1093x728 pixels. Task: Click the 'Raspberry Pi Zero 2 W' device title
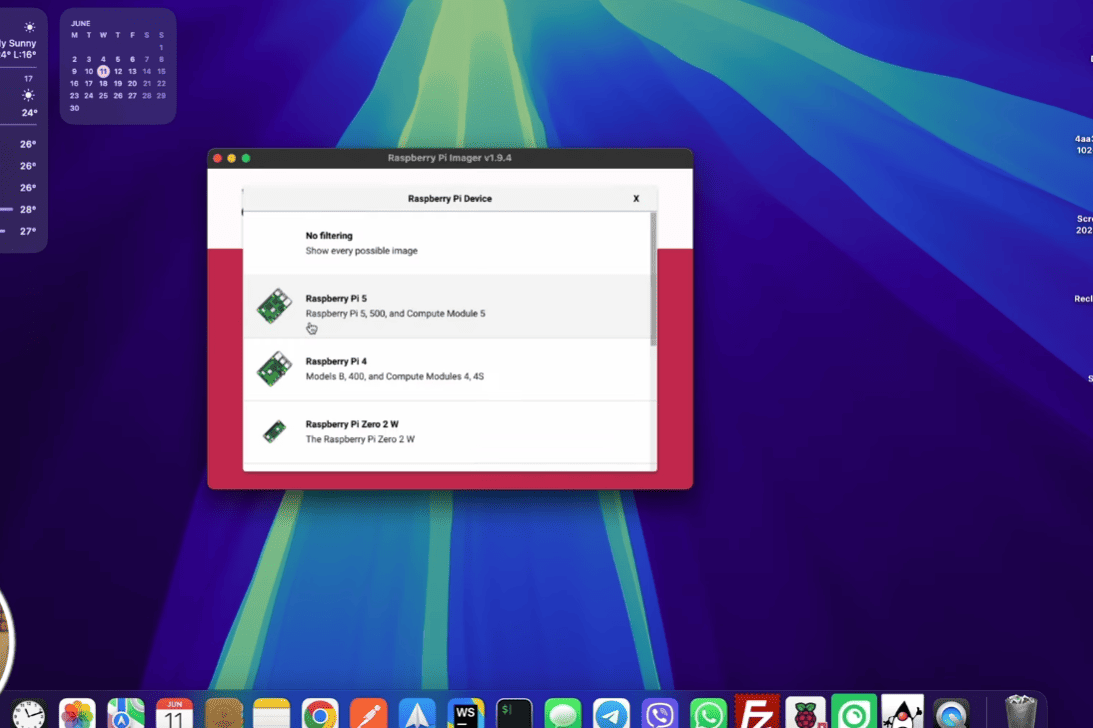[352, 424]
